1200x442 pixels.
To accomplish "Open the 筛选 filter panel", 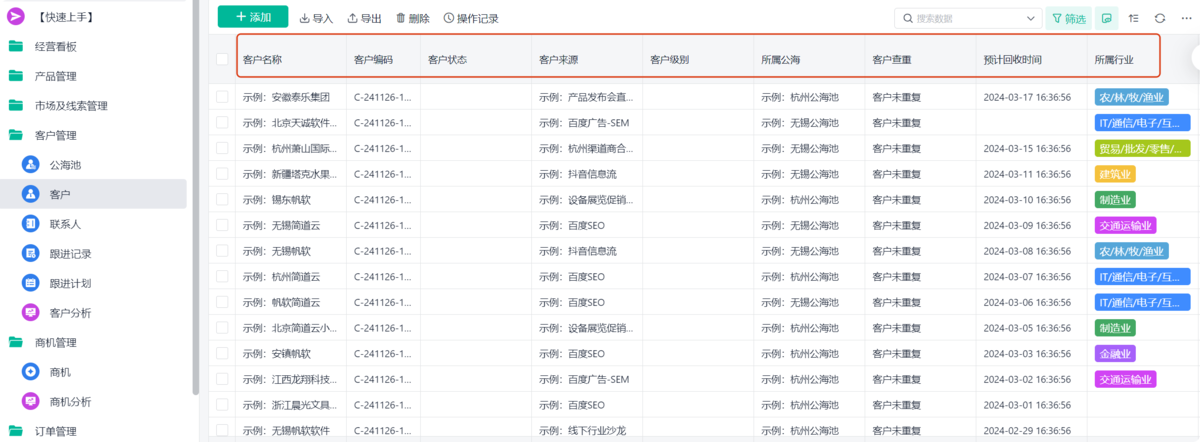I will pos(1069,18).
